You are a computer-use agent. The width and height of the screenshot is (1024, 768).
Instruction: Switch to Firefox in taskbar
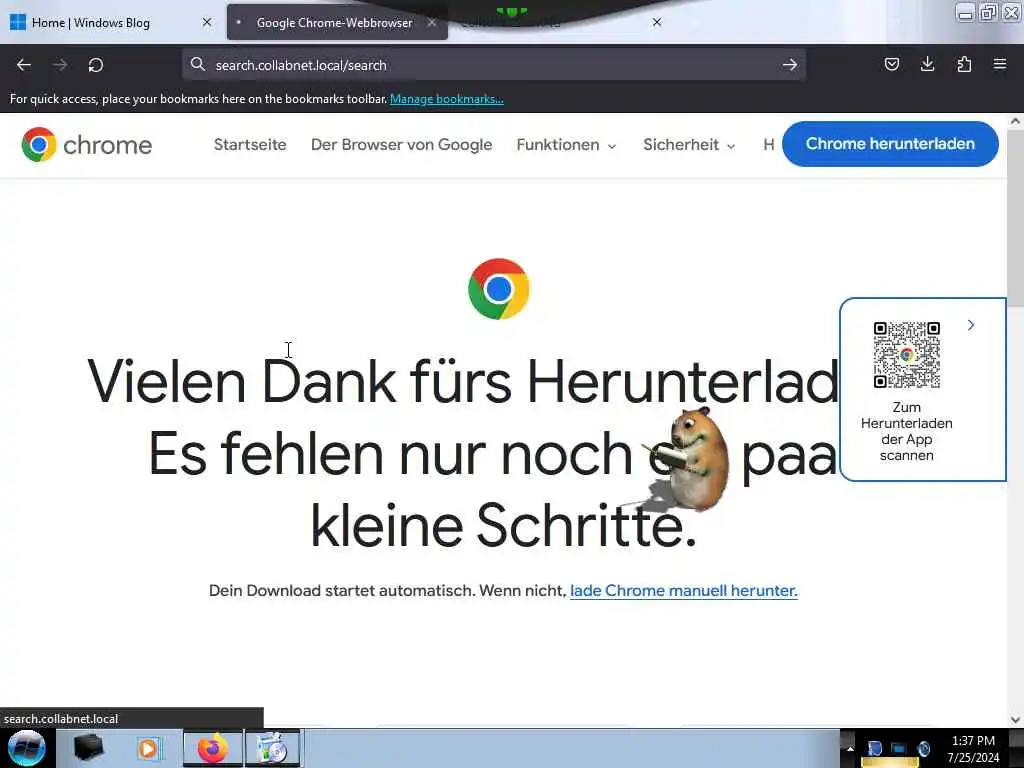pos(213,748)
